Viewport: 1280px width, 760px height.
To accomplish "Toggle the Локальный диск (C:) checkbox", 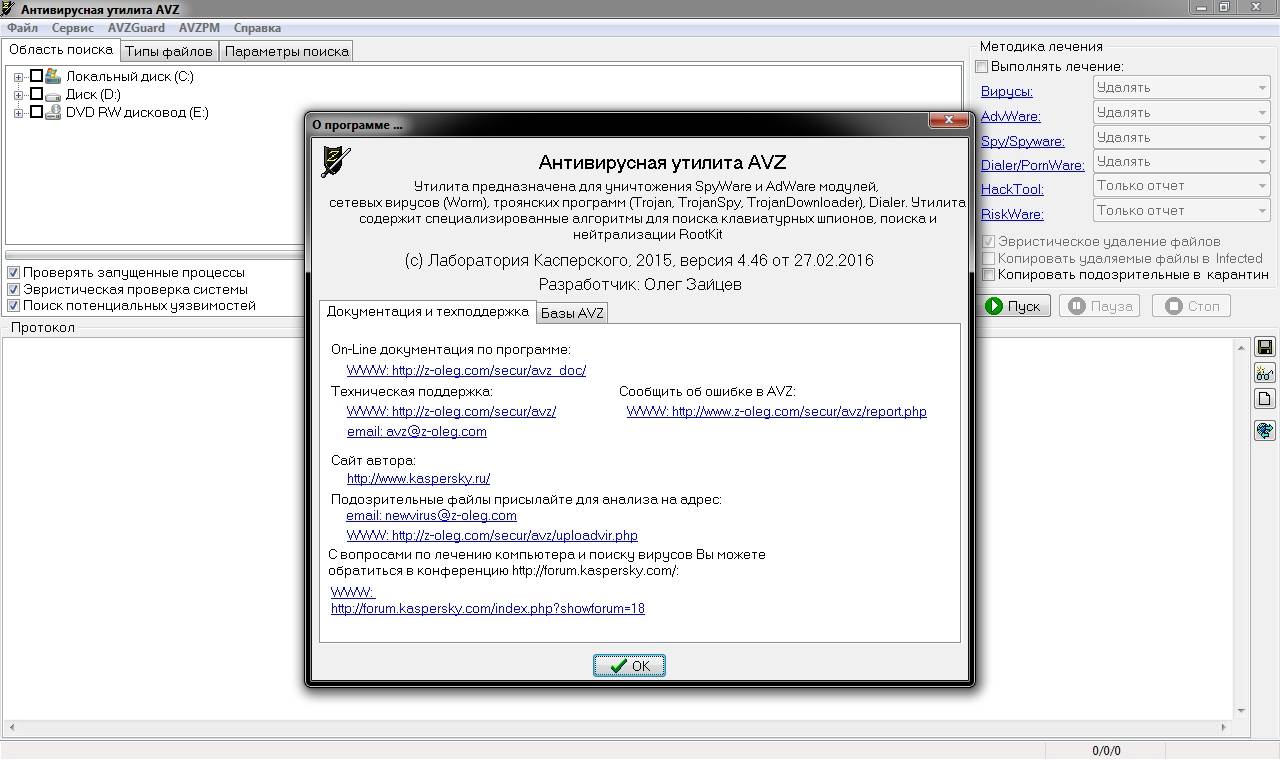I will tap(37, 76).
